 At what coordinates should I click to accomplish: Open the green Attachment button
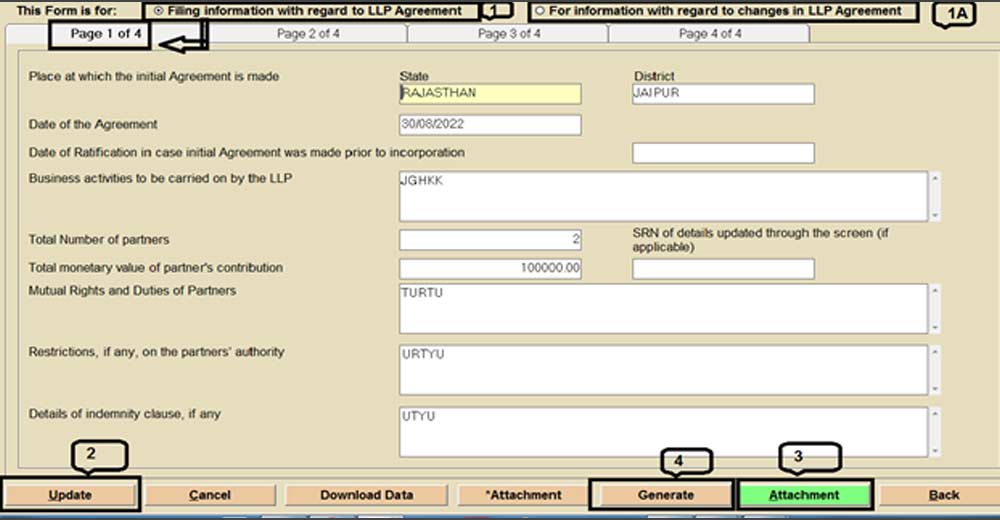(804, 494)
